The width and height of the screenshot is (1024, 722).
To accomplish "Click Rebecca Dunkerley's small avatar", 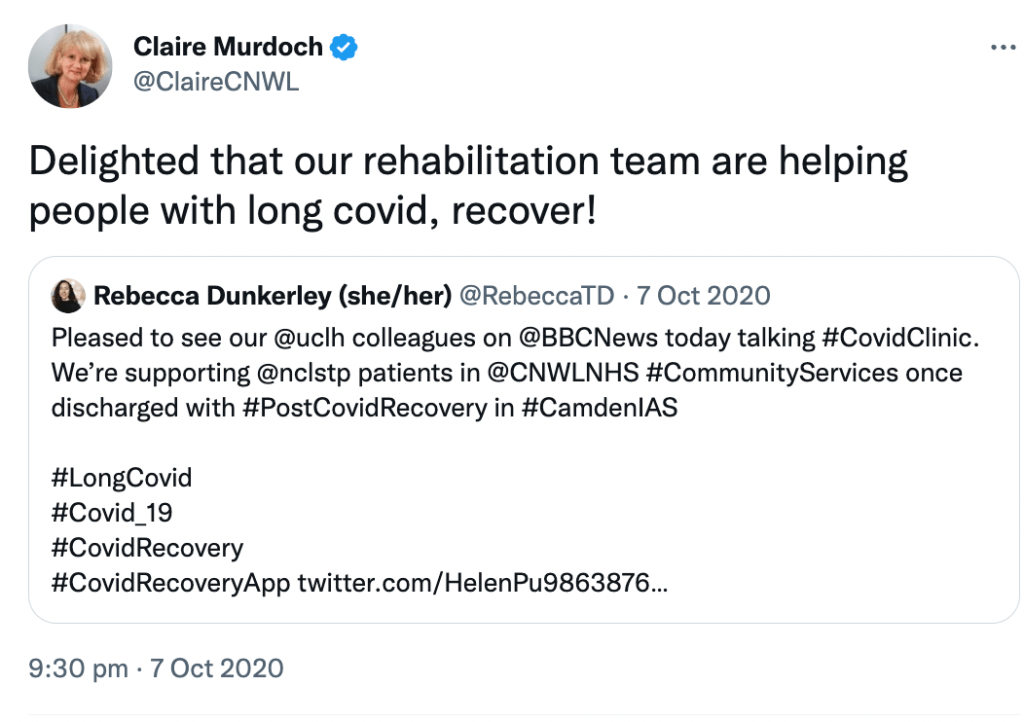I will pyautogui.click(x=69, y=295).
